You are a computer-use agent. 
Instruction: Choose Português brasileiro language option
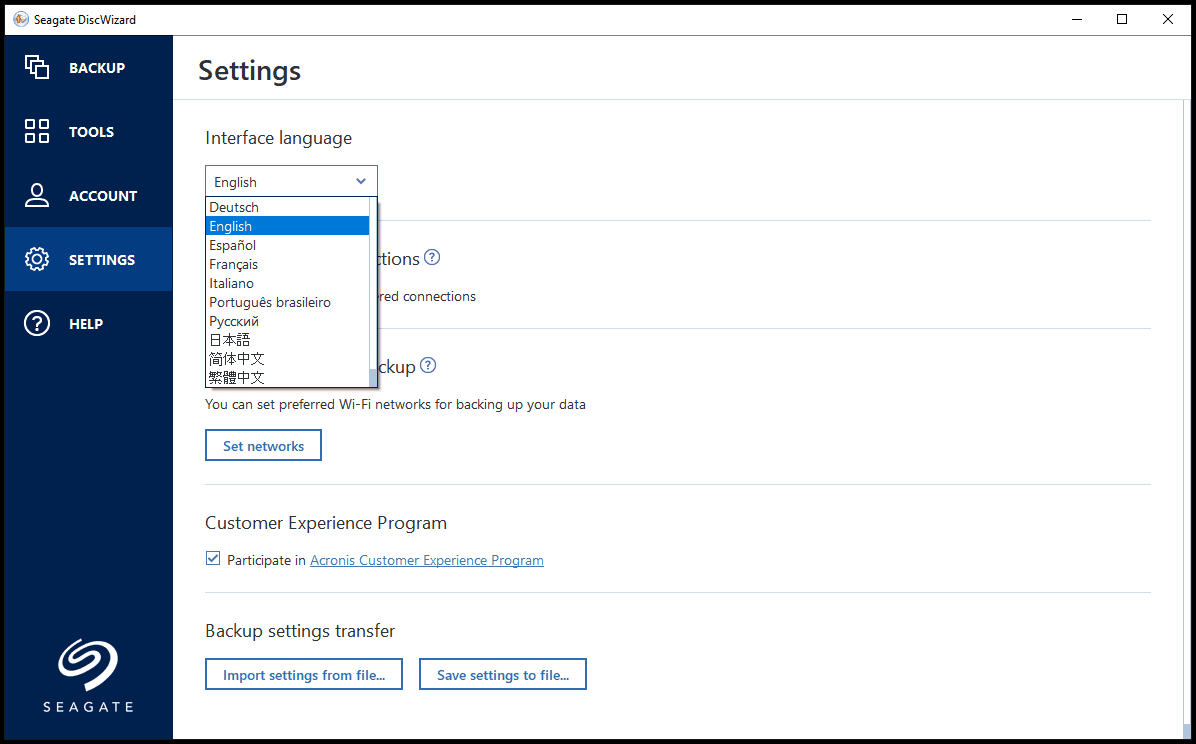[x=270, y=302]
